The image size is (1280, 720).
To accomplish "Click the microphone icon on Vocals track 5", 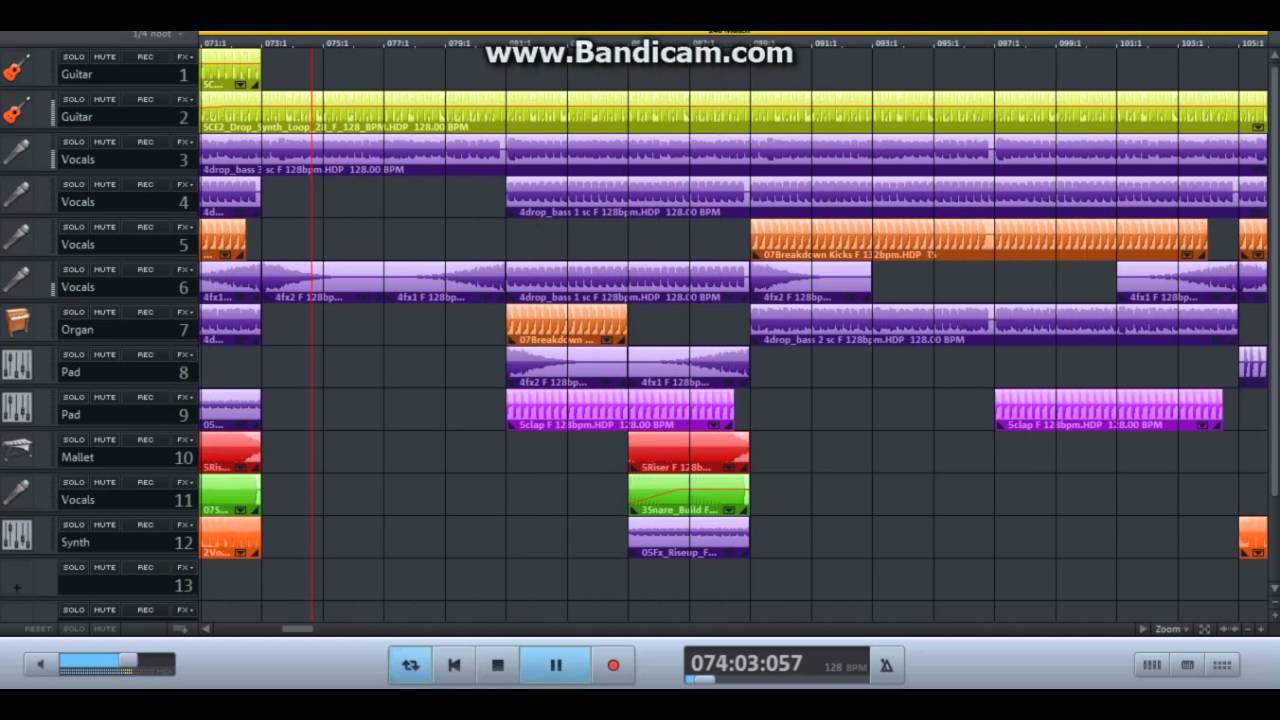I will (x=16, y=237).
